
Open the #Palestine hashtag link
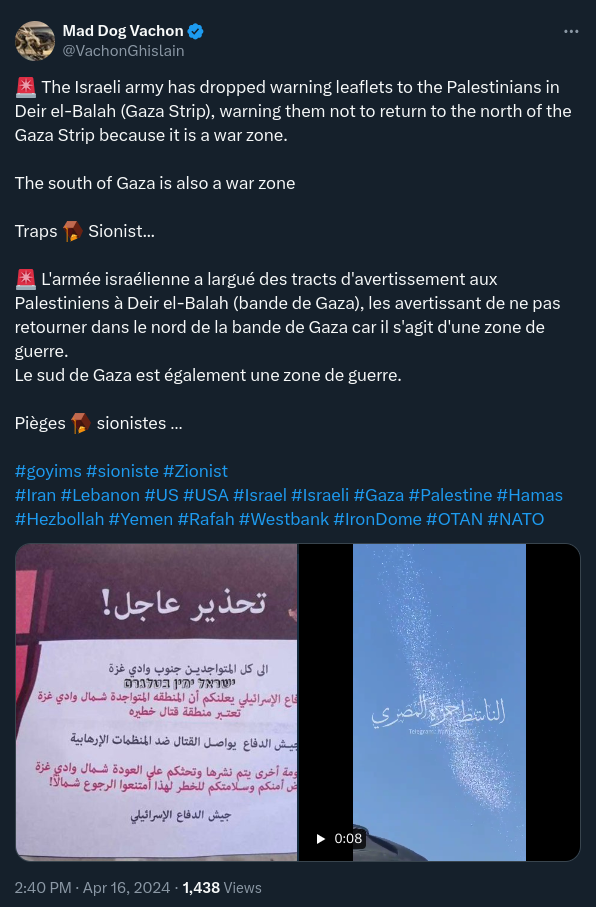(x=450, y=495)
